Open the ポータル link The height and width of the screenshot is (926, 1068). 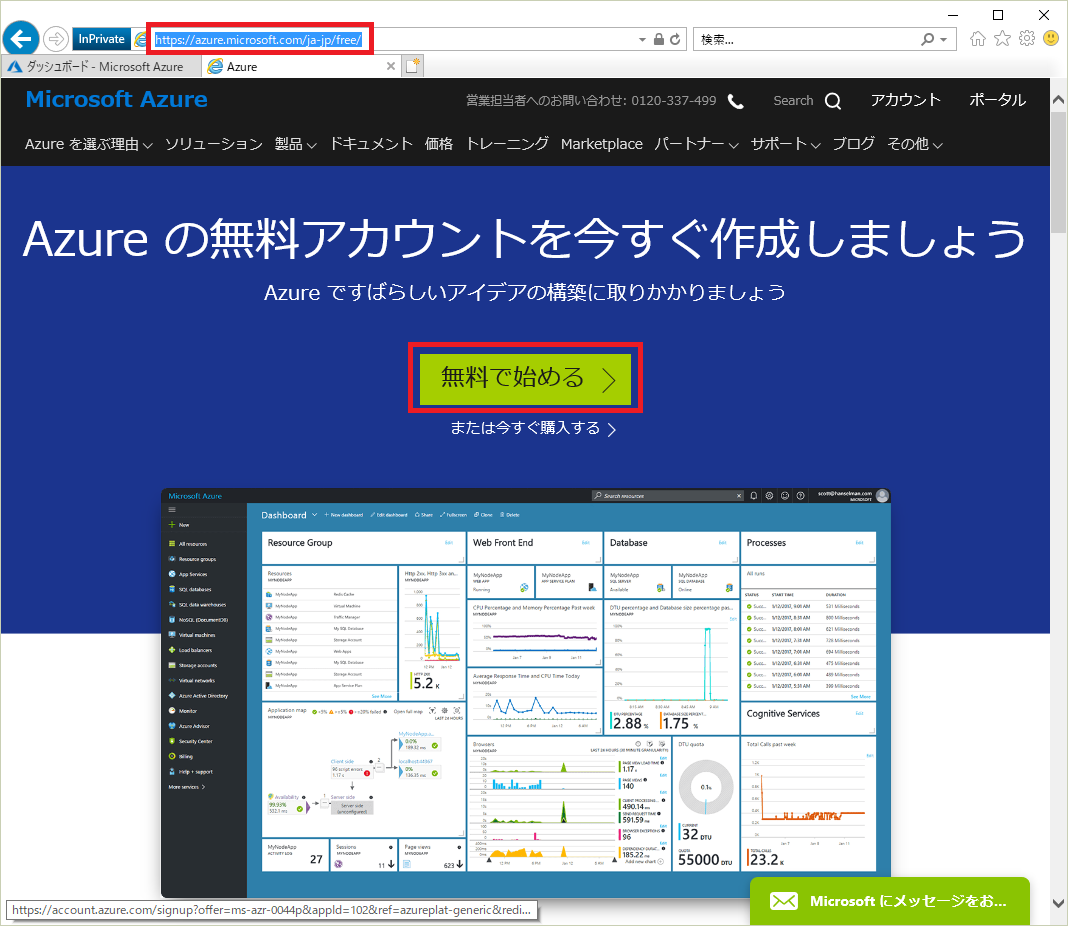coord(998,100)
